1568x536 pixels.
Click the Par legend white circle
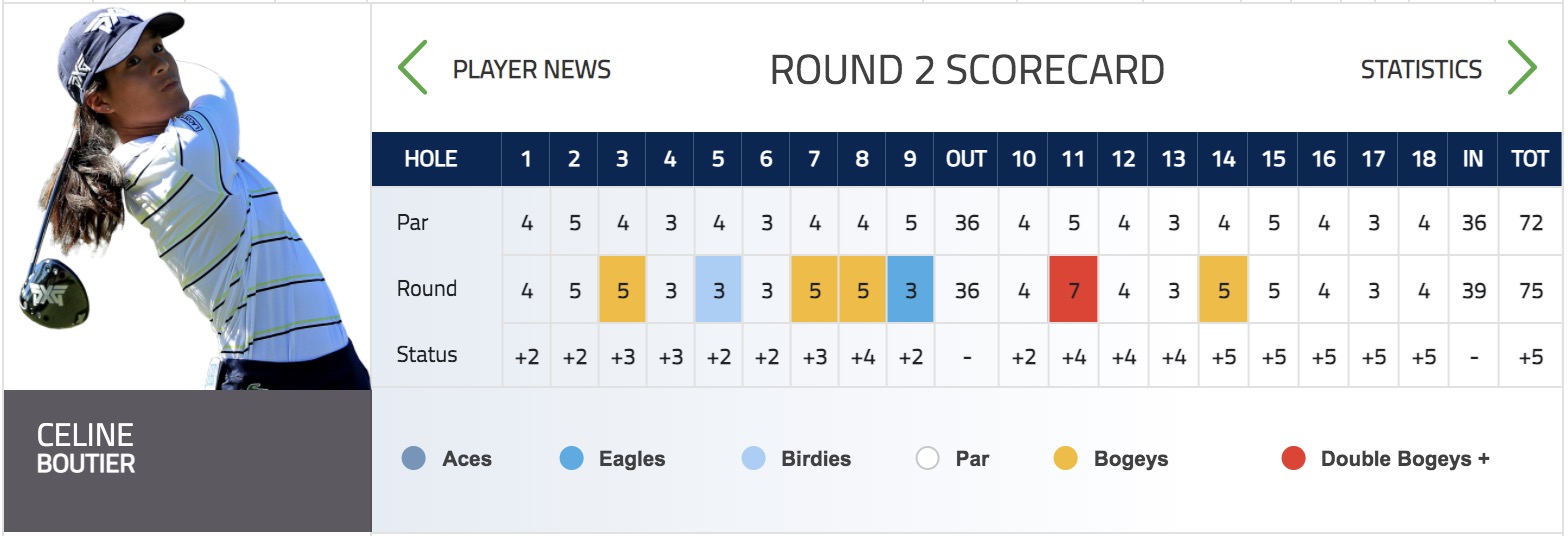(928, 459)
